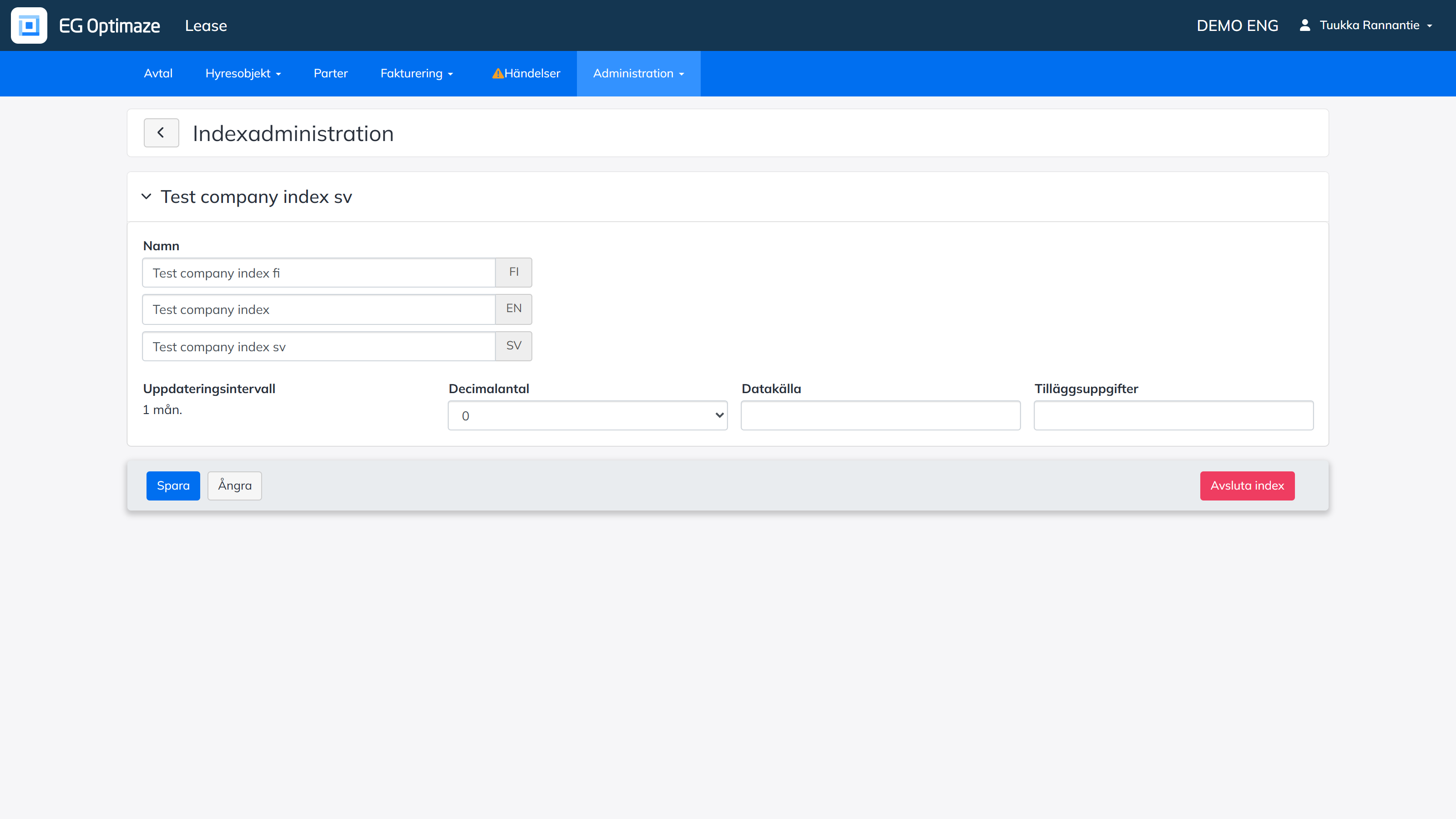Go back using the arrow button
The image size is (1456, 819).
[x=161, y=133]
